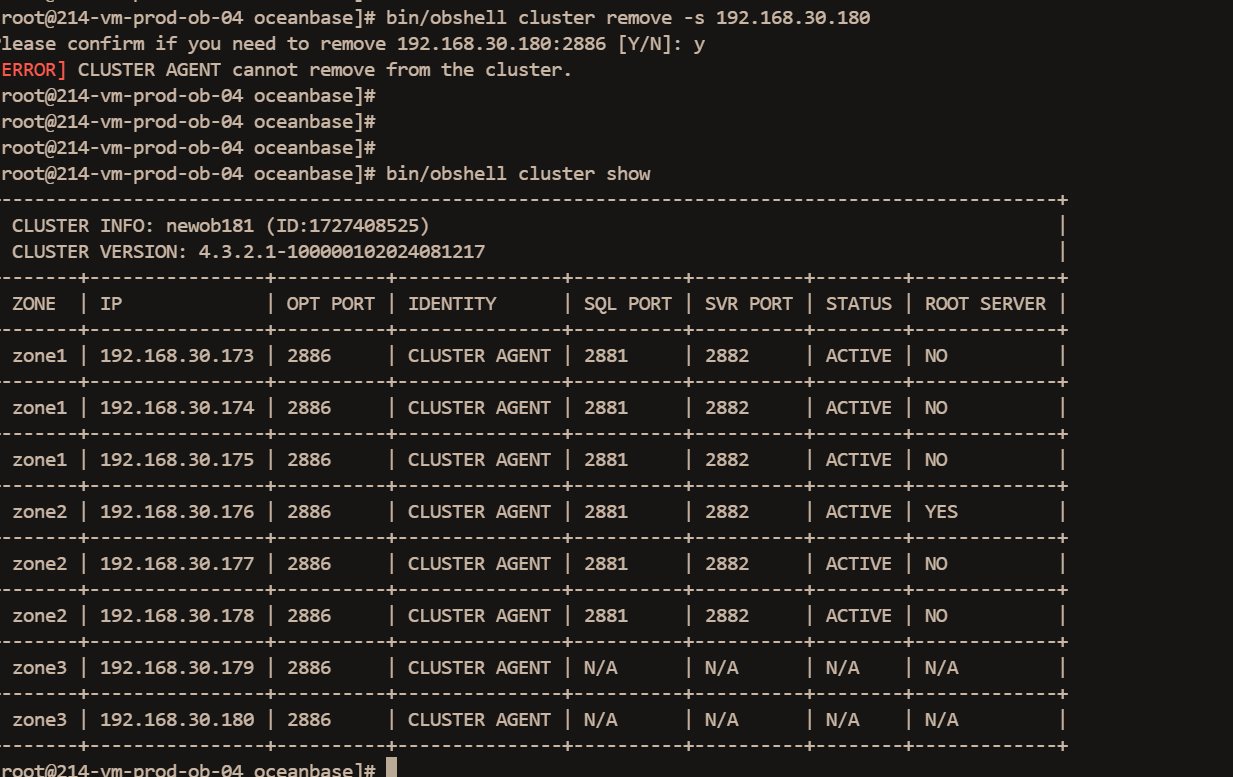Click the CLUSTER VERSION line

pos(248,251)
